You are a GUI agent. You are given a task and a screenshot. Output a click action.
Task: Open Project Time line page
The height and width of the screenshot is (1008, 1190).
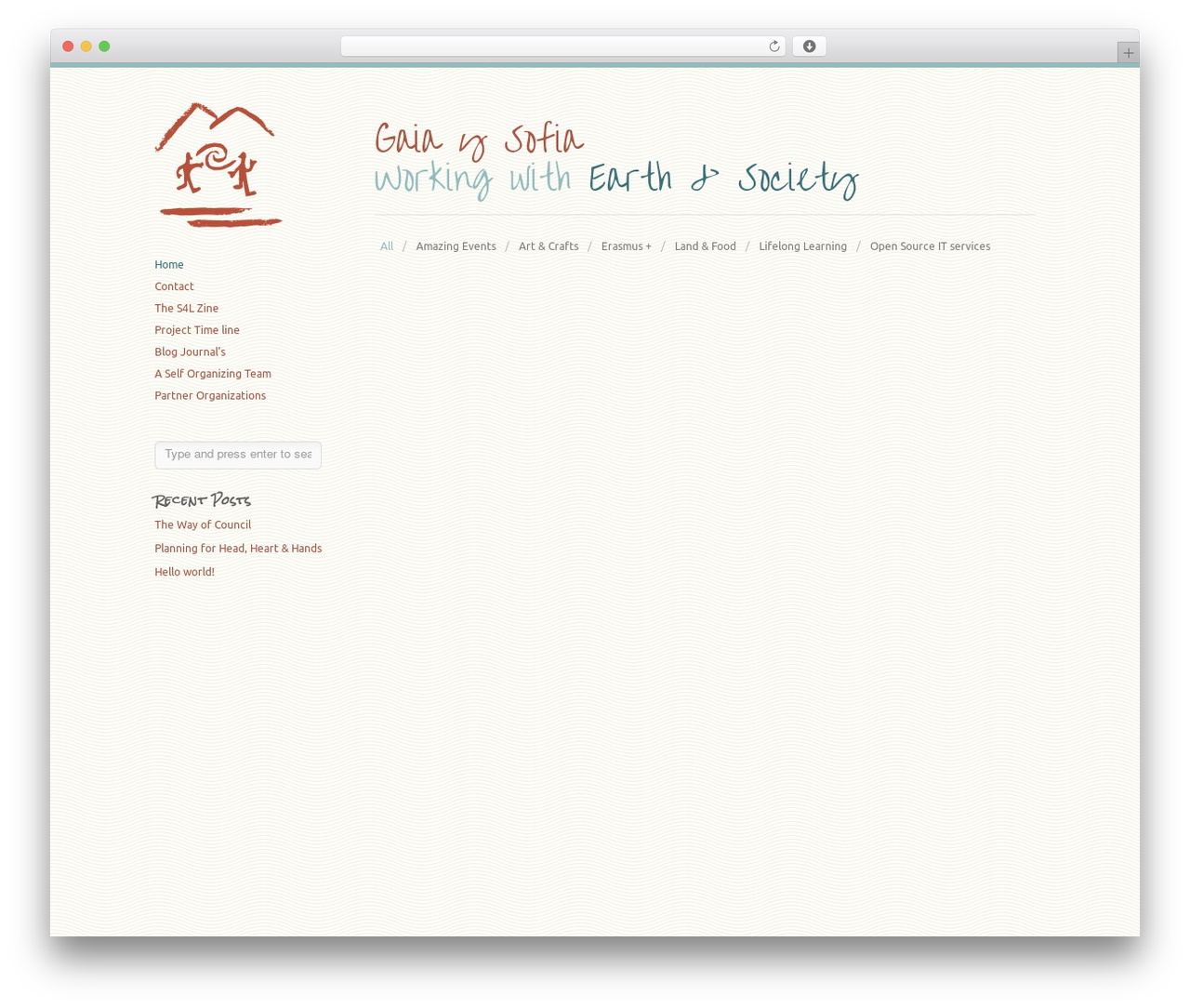(x=197, y=330)
